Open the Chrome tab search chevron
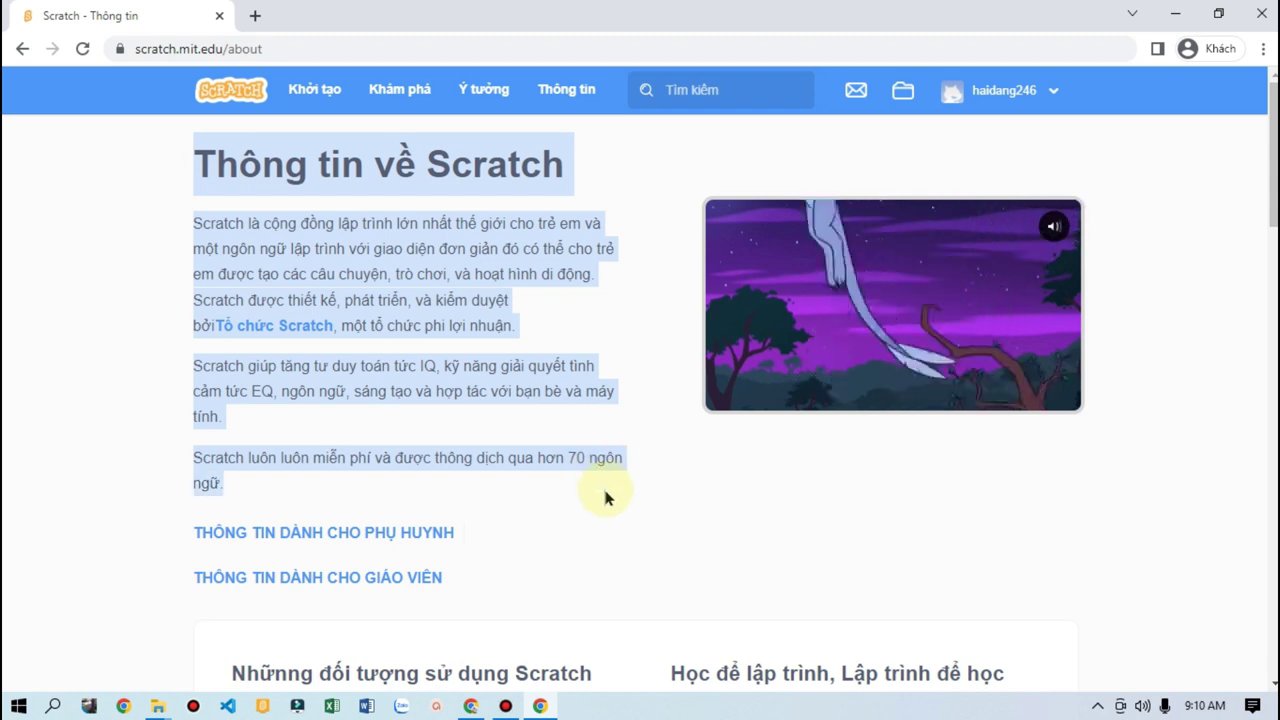1280x720 pixels. (x=1132, y=14)
